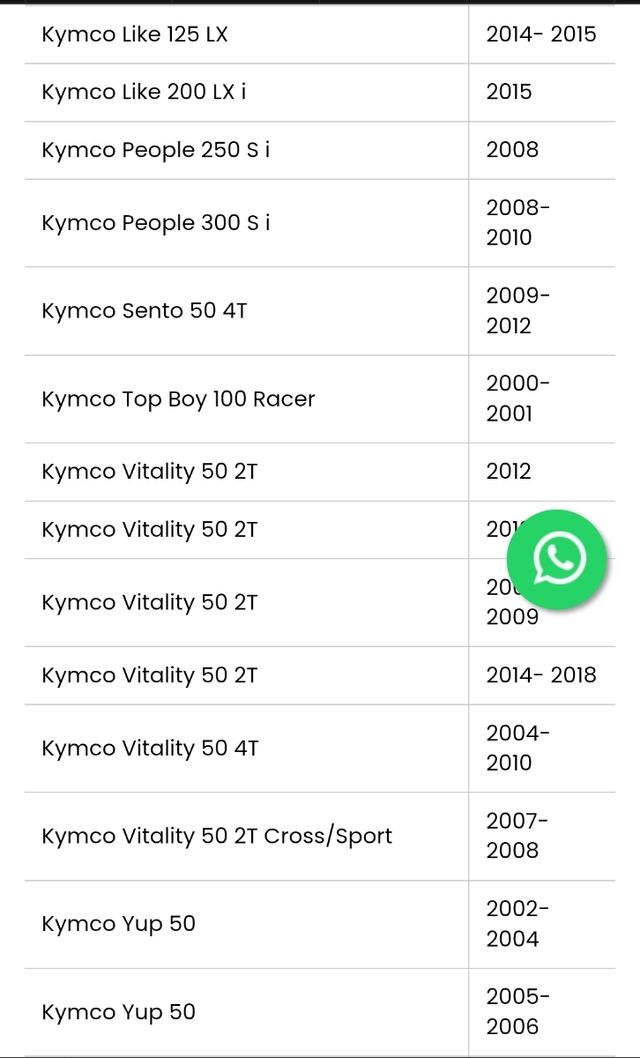This screenshot has height=1058, width=640.
Task: Tap the 2005-2006 year cell for Yup 50
Action: (517, 1012)
